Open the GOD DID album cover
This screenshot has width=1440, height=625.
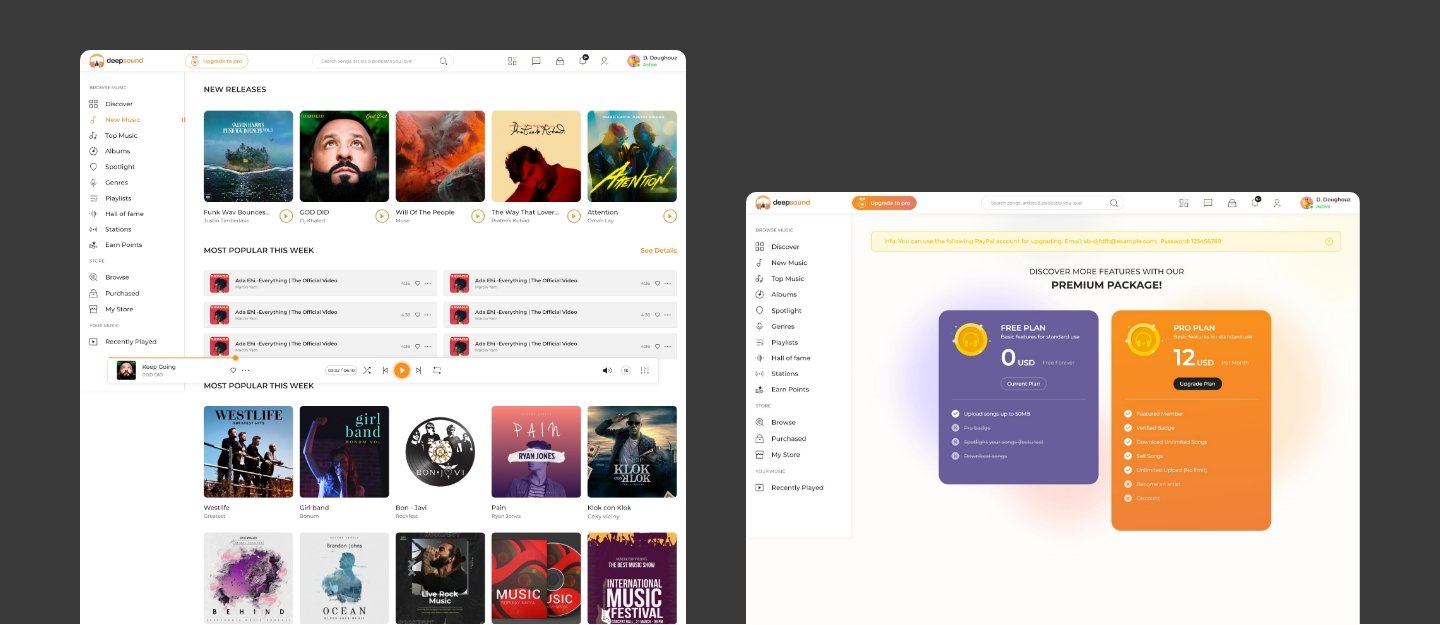[344, 156]
